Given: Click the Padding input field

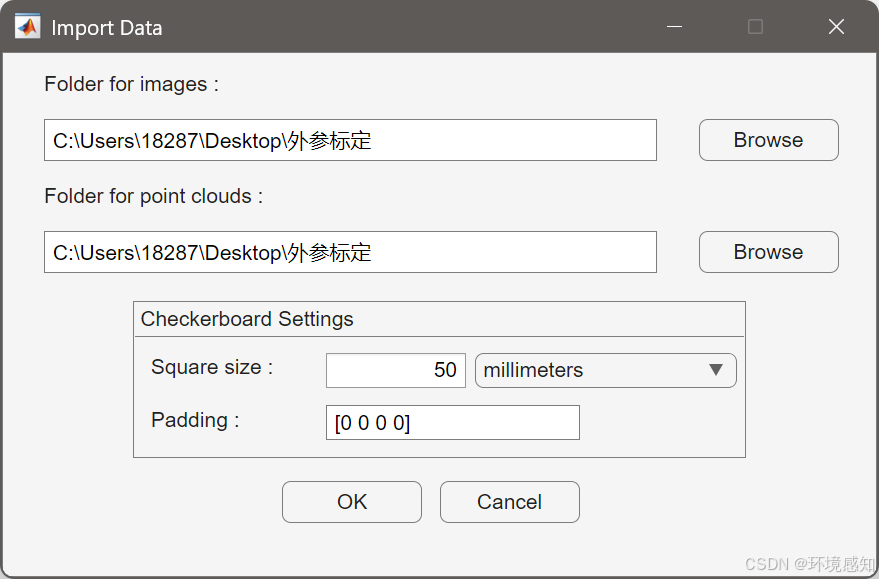Looking at the screenshot, I should [452, 423].
